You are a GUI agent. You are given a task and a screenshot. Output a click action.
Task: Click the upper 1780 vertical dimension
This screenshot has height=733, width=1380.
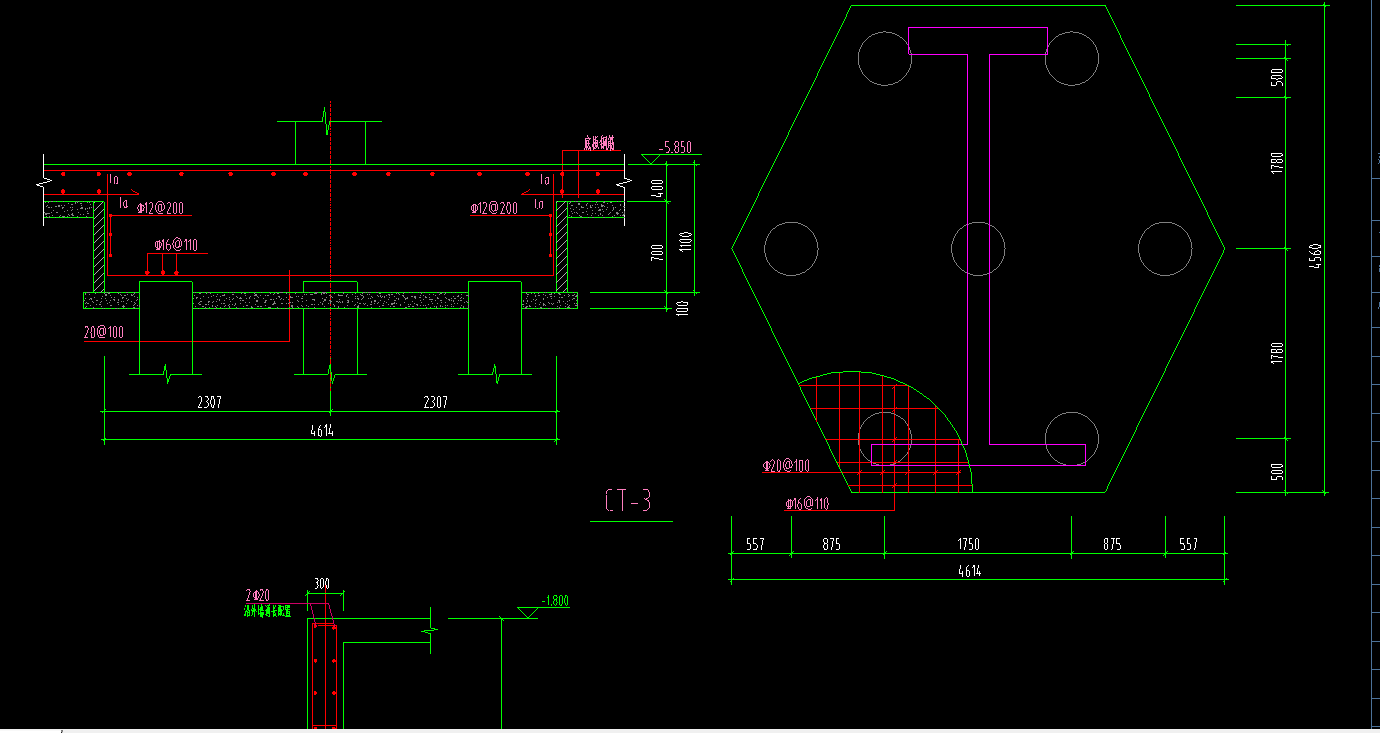pyautogui.click(x=1277, y=164)
